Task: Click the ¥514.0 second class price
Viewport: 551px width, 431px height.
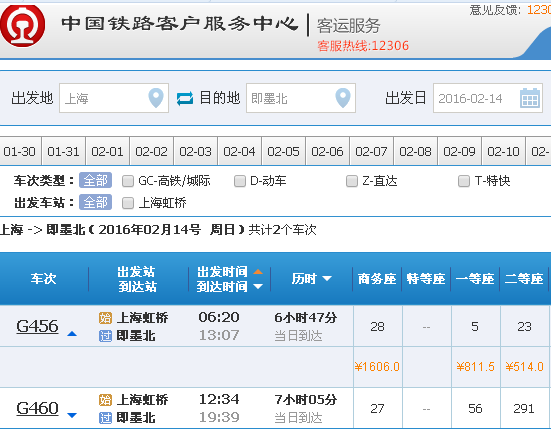Action: tap(525, 367)
